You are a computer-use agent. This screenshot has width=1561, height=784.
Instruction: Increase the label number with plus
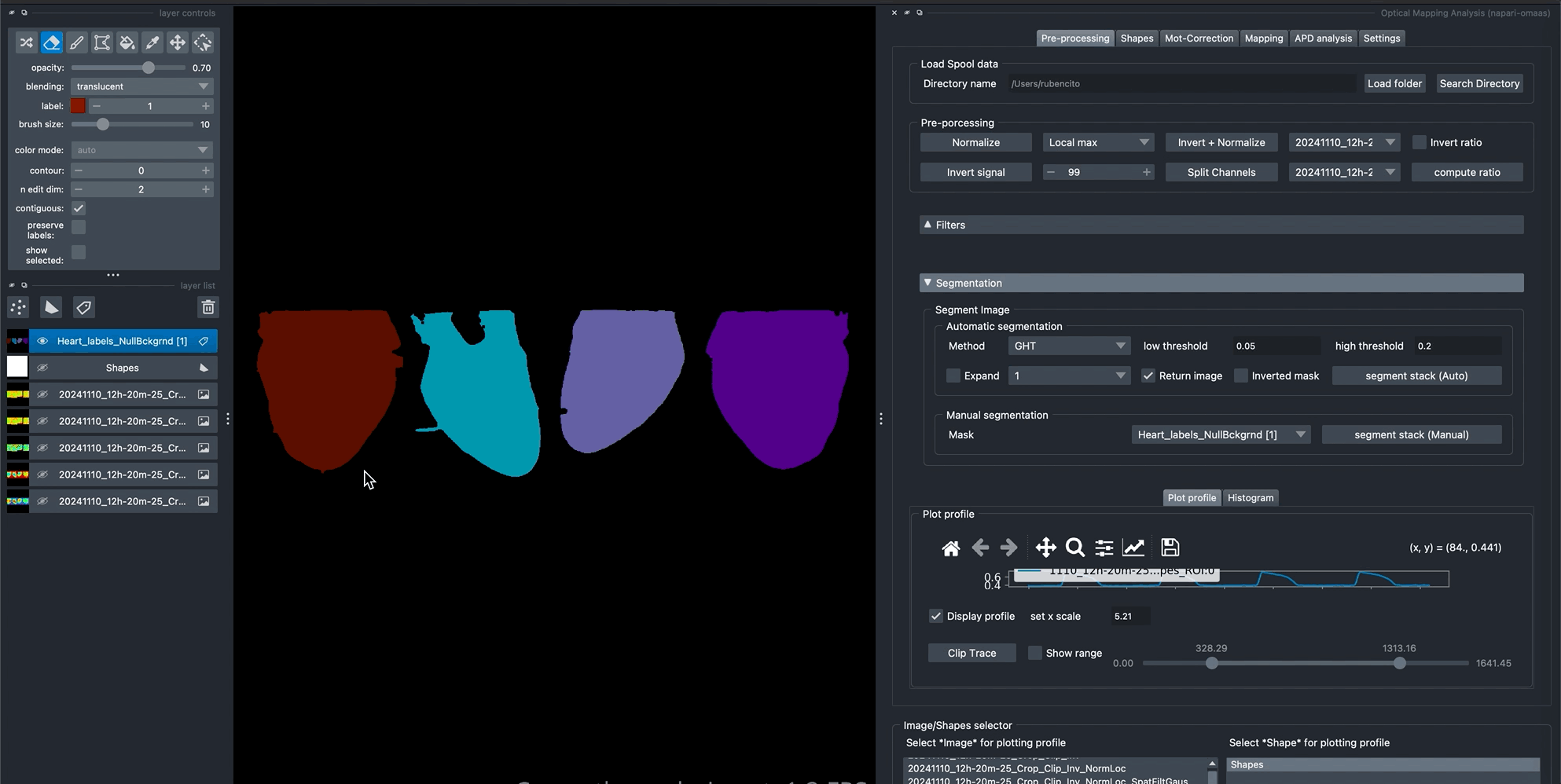tap(205, 106)
